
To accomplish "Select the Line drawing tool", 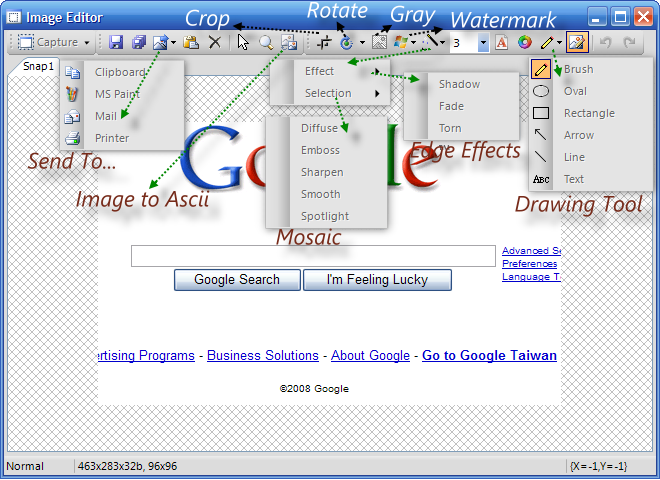I will point(590,157).
